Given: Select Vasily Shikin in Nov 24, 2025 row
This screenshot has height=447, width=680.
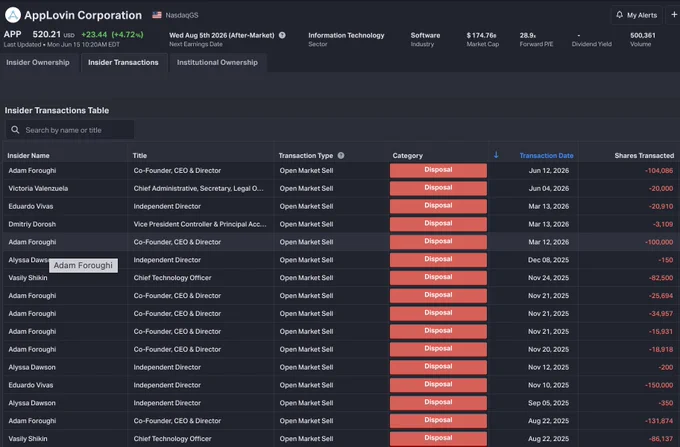Looking at the screenshot, I should (x=28, y=277).
